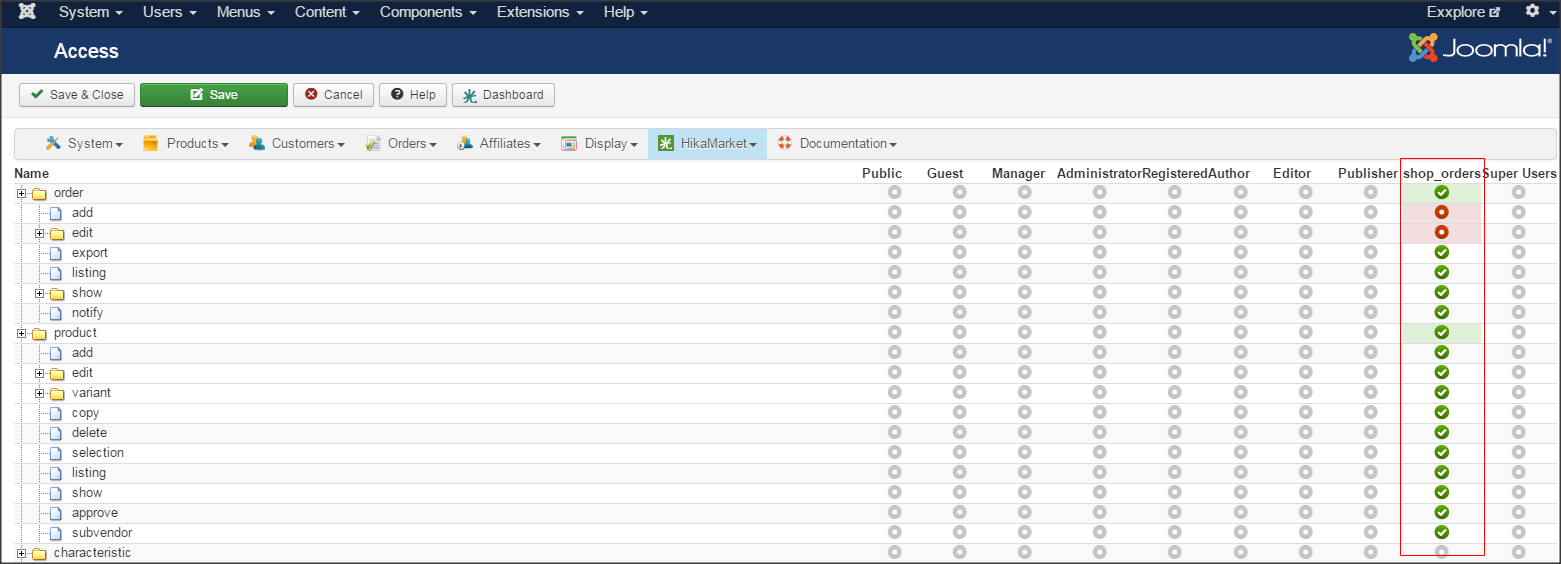Toggle shop_orders permission for product delete

pyautogui.click(x=1442, y=432)
